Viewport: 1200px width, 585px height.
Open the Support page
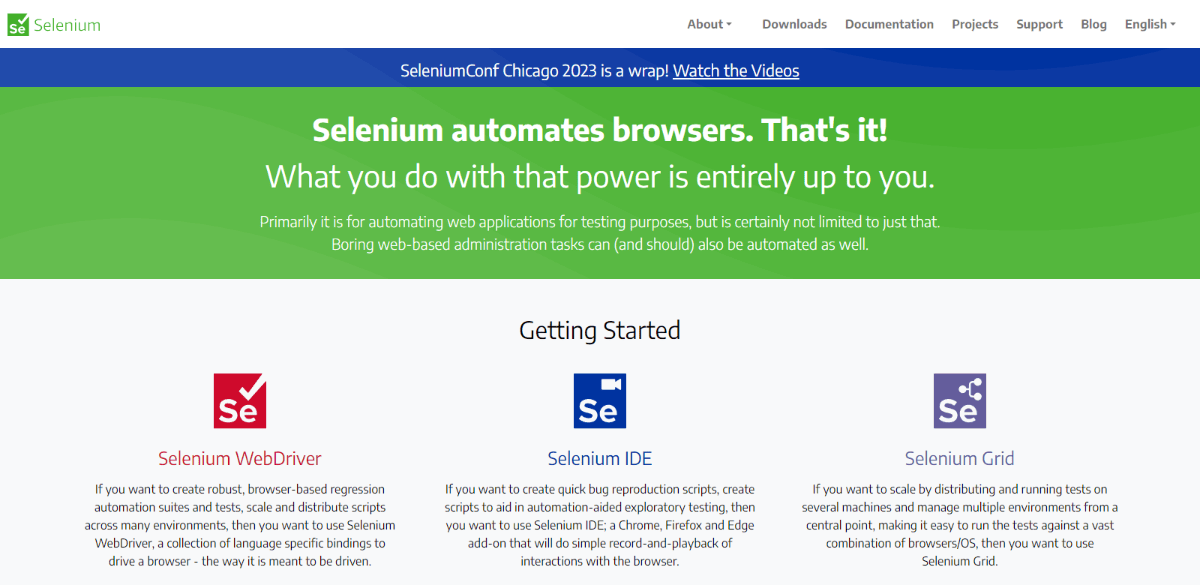(x=1039, y=24)
